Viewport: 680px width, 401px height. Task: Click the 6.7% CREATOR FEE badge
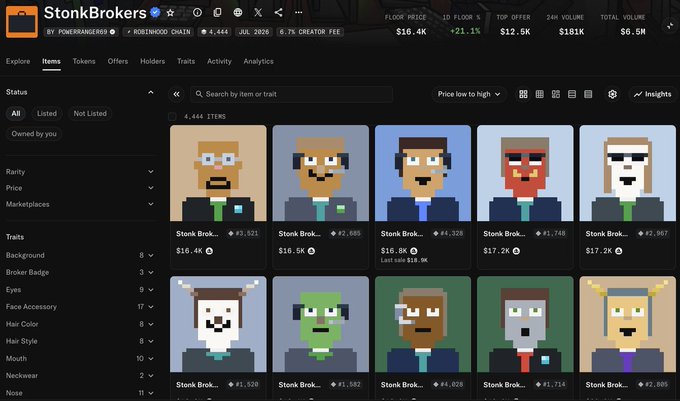tap(310, 32)
